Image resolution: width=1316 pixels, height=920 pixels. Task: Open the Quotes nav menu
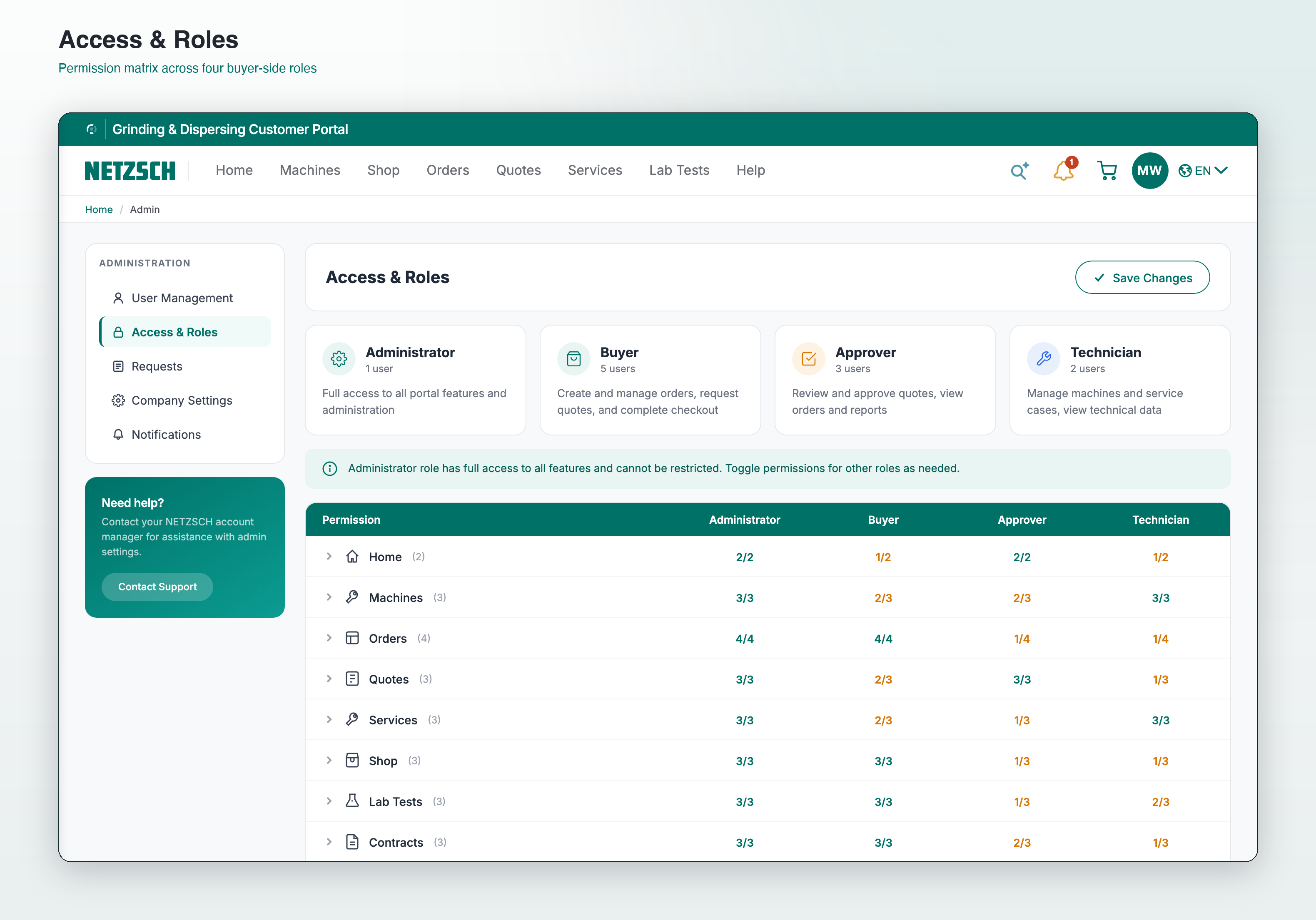point(518,170)
